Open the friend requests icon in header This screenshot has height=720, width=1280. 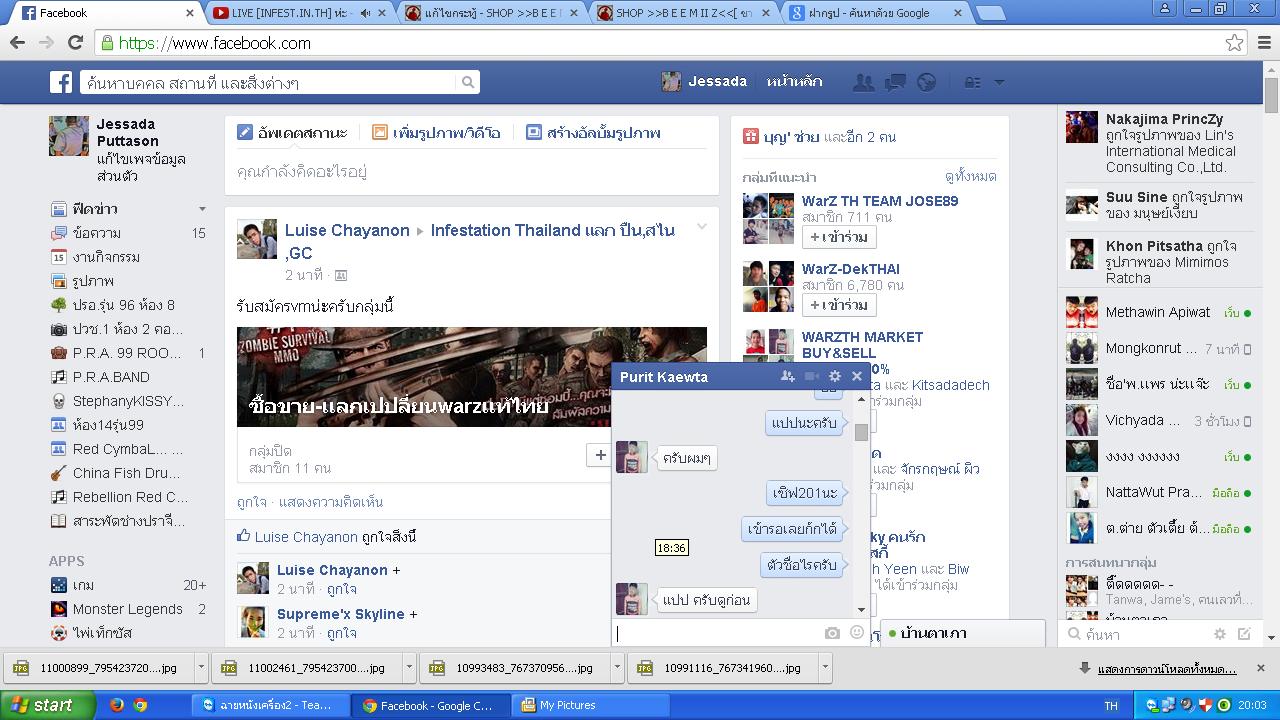pos(863,82)
